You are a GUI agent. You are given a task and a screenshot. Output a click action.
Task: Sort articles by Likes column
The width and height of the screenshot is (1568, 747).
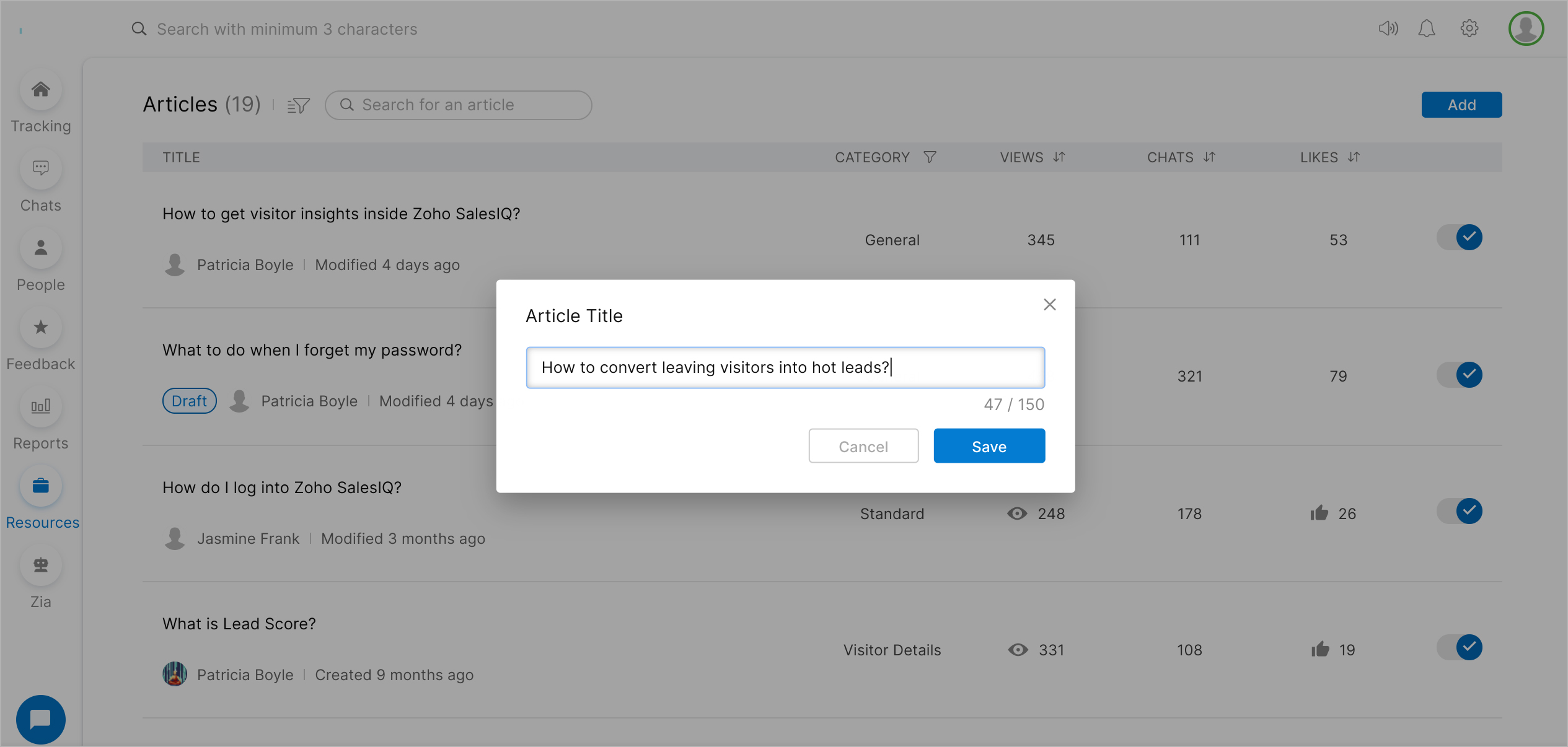[1354, 157]
